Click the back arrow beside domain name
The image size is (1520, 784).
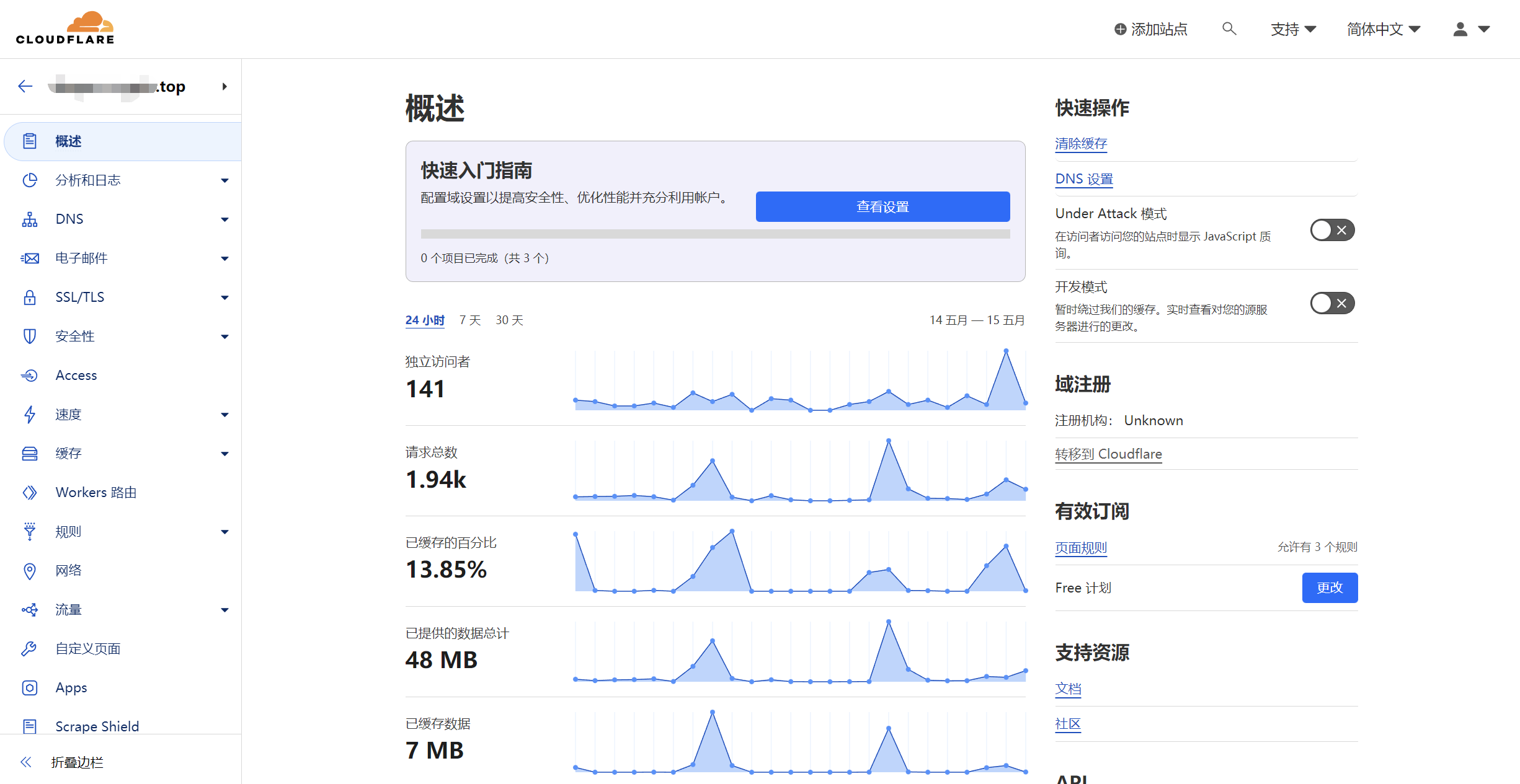(x=25, y=86)
